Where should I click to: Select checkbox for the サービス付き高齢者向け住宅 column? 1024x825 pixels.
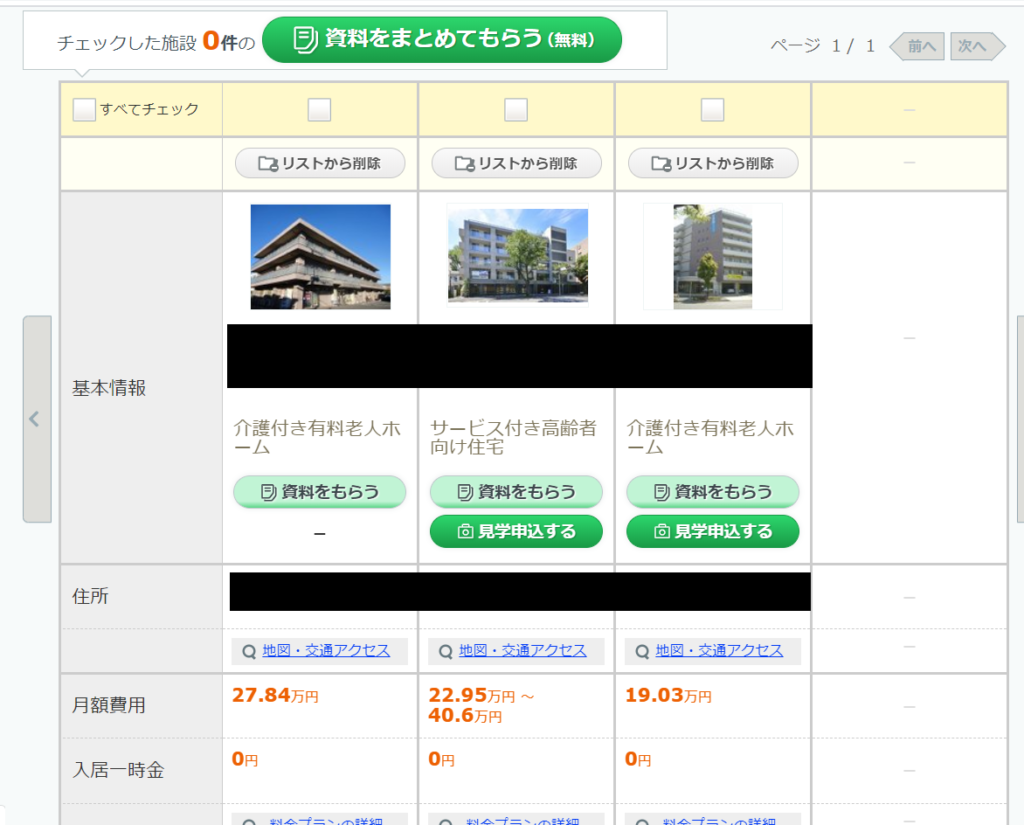[516, 110]
